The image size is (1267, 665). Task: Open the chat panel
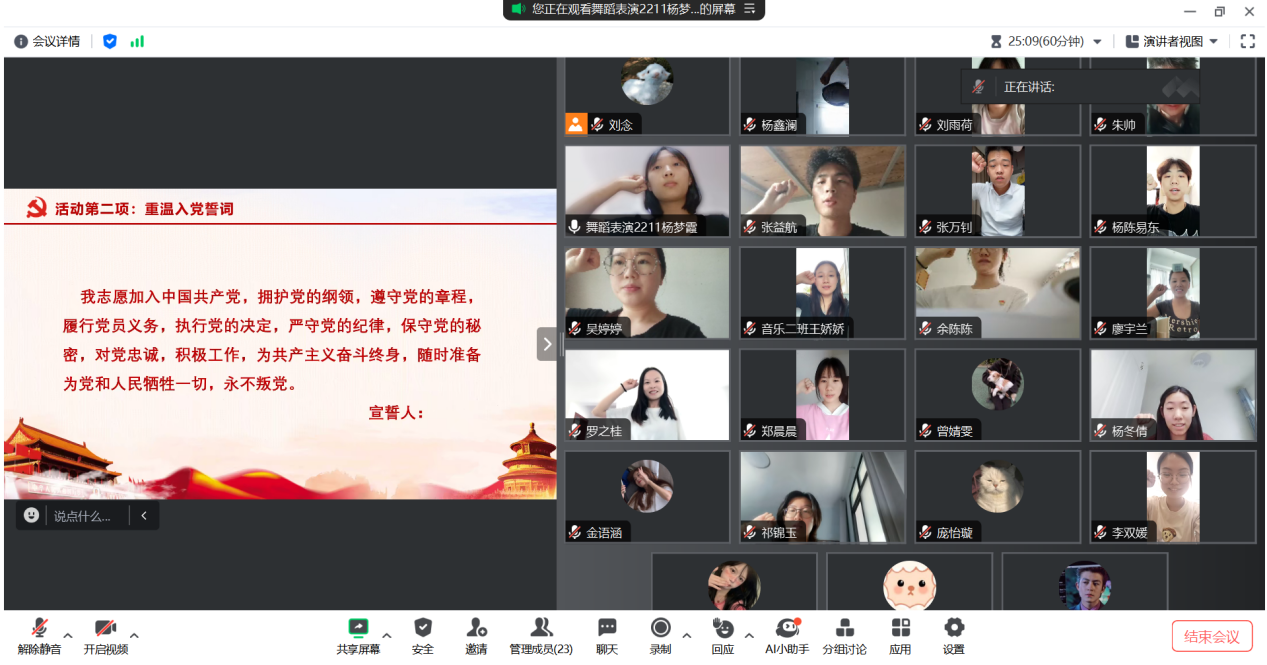[x=607, y=634]
